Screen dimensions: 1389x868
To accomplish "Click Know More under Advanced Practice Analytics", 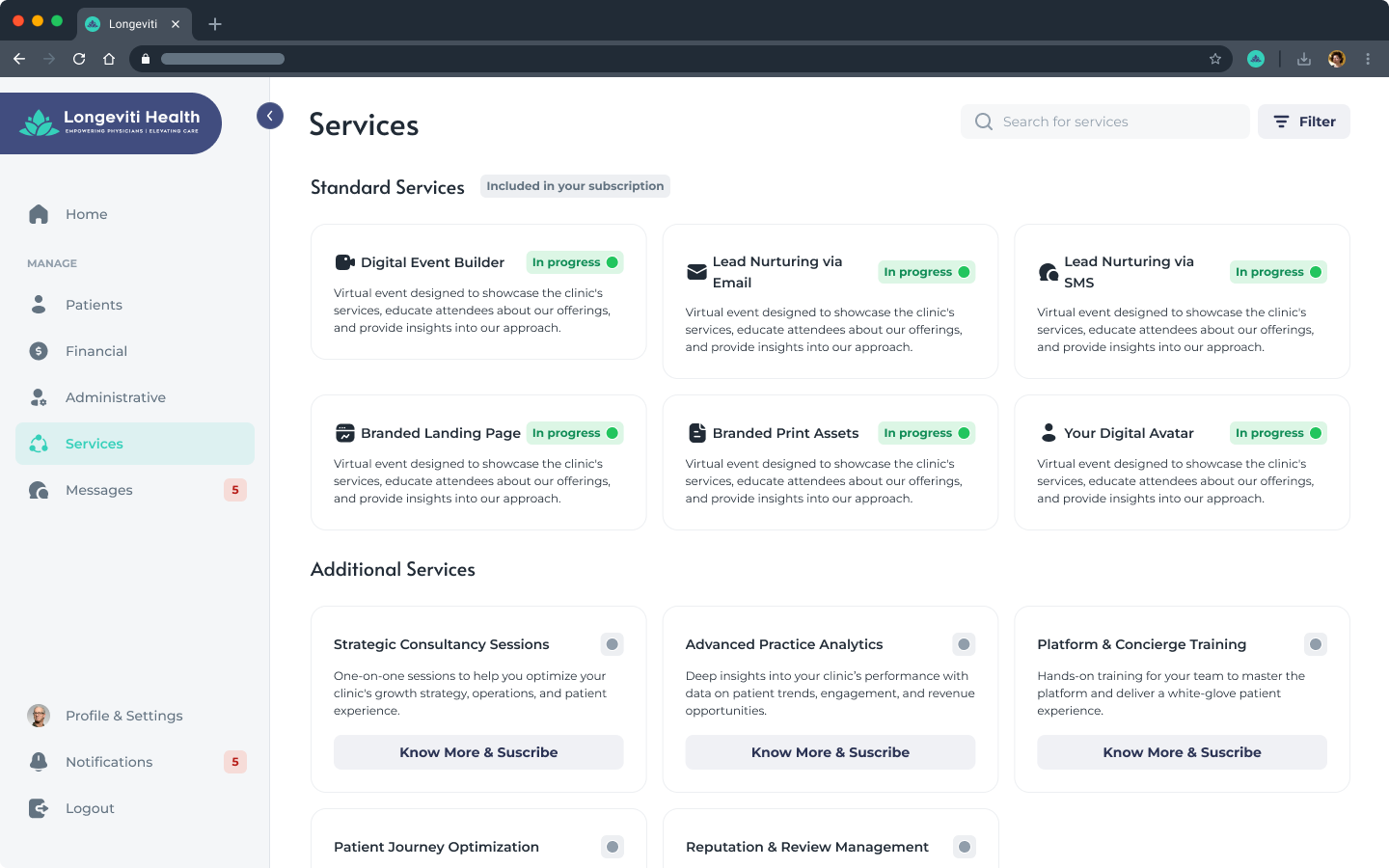I will pos(831,752).
